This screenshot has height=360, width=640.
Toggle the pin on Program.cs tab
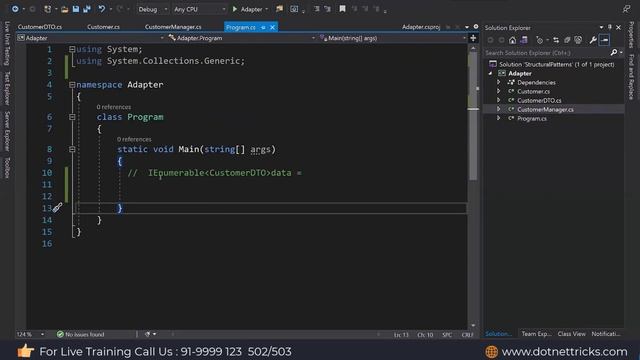(263, 27)
